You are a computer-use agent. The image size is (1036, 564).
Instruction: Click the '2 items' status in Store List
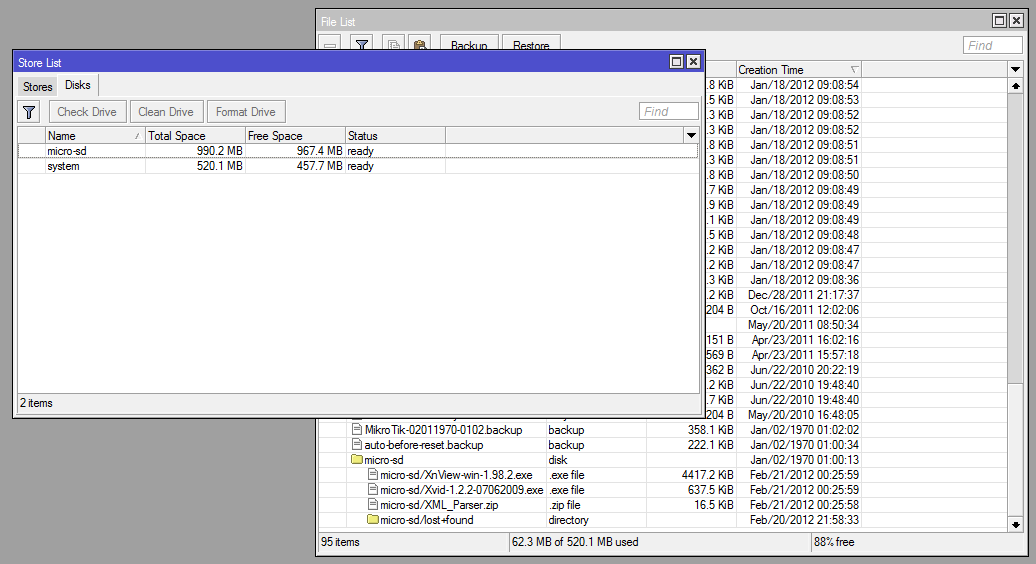pyautogui.click(x=36, y=403)
